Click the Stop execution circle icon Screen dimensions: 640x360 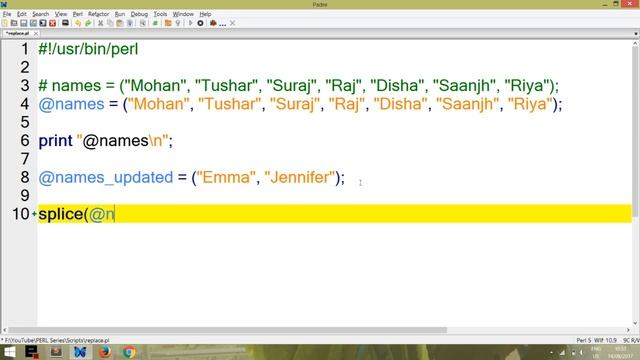[x=200, y=23]
